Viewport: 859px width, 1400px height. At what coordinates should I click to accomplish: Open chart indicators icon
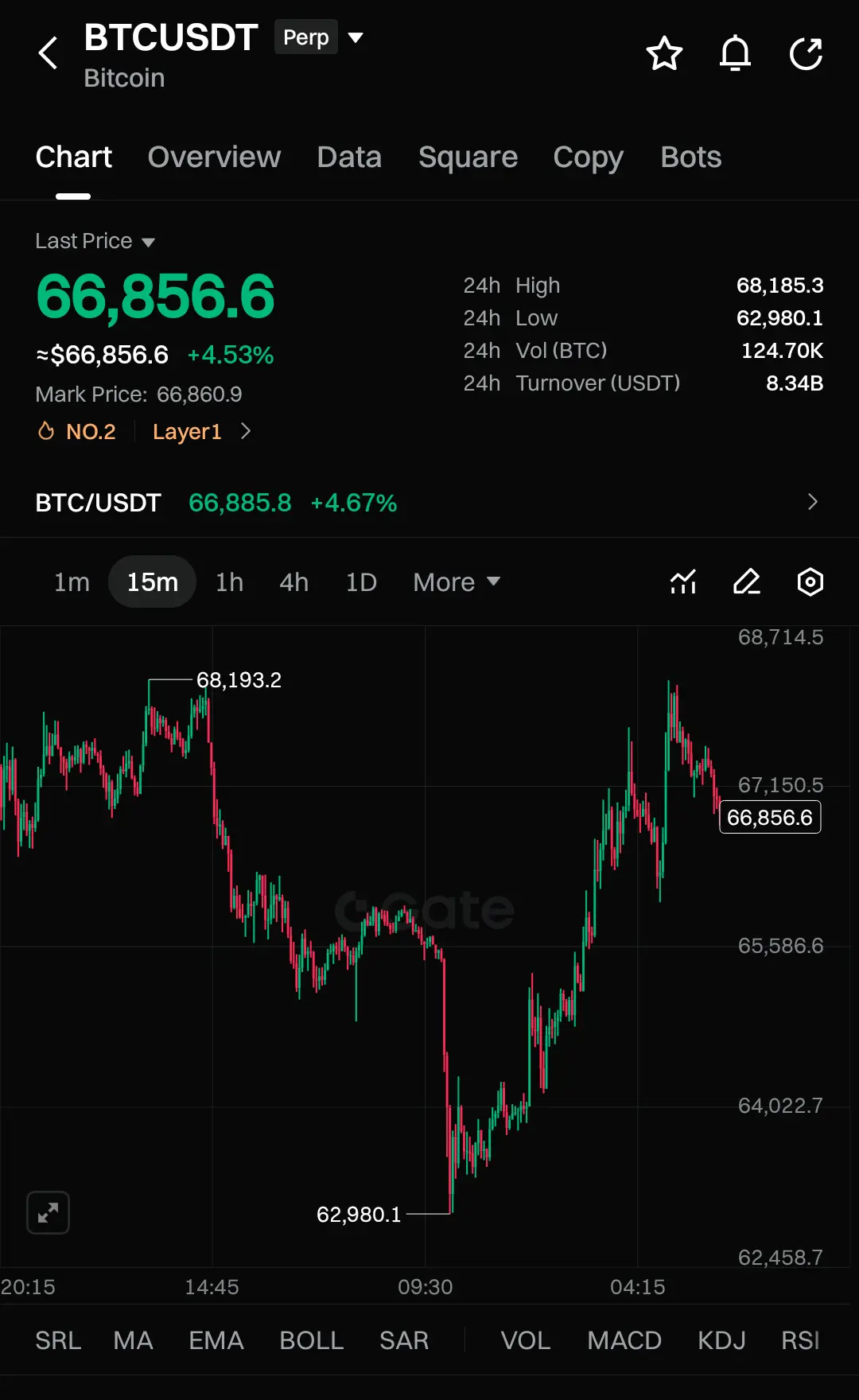pos(683,581)
